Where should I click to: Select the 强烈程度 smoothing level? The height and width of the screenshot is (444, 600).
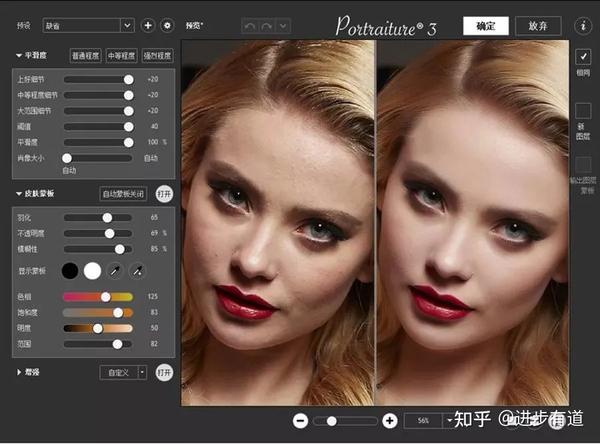click(x=157, y=56)
